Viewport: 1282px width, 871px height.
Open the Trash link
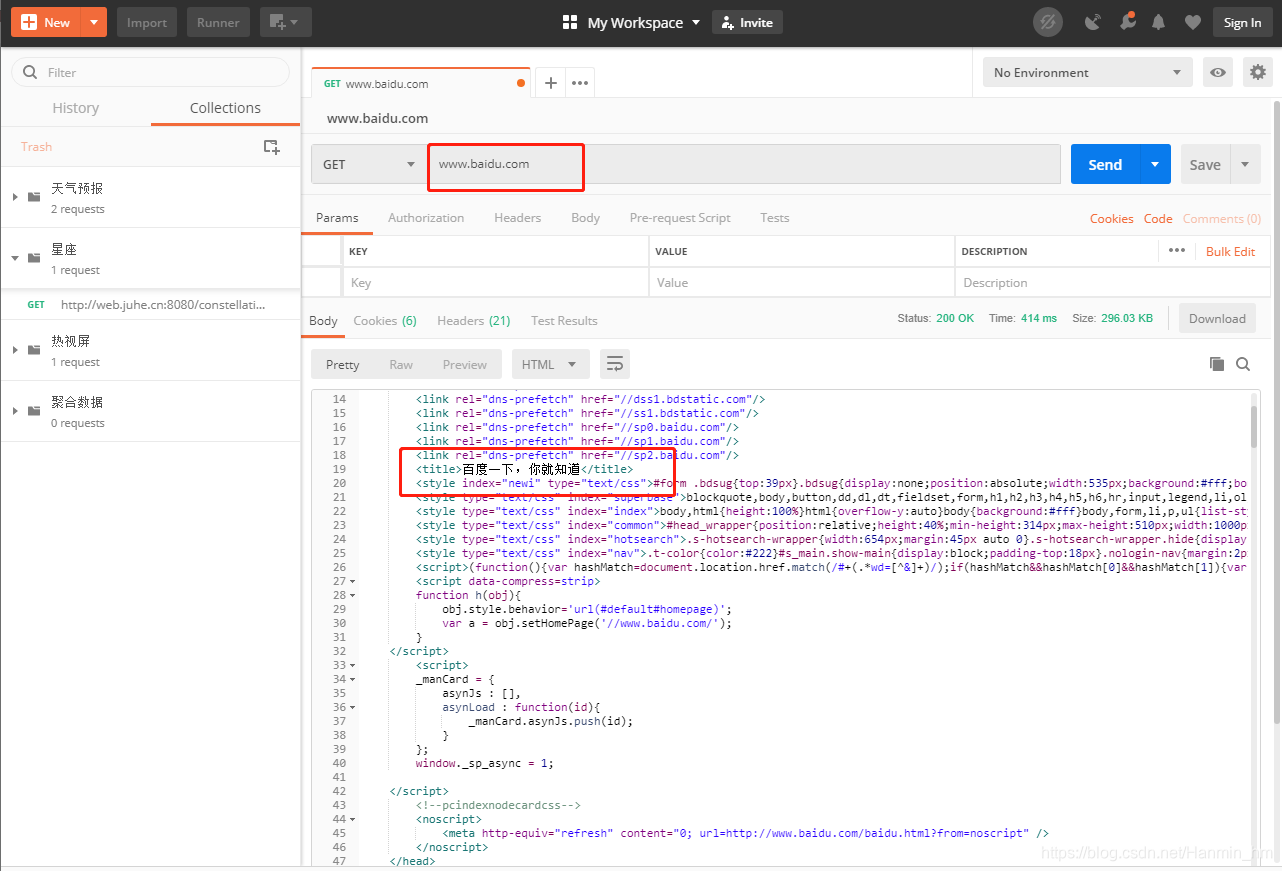tap(36, 147)
